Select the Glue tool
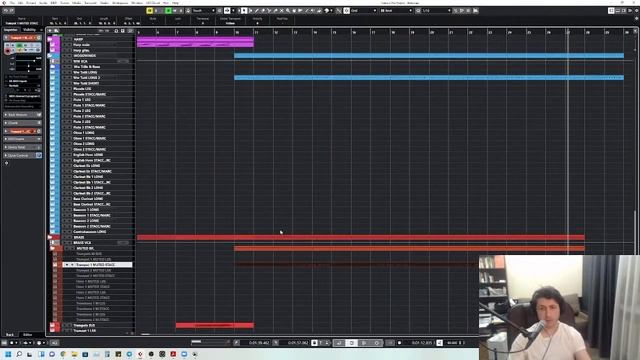The image size is (640, 360). pos(275,11)
